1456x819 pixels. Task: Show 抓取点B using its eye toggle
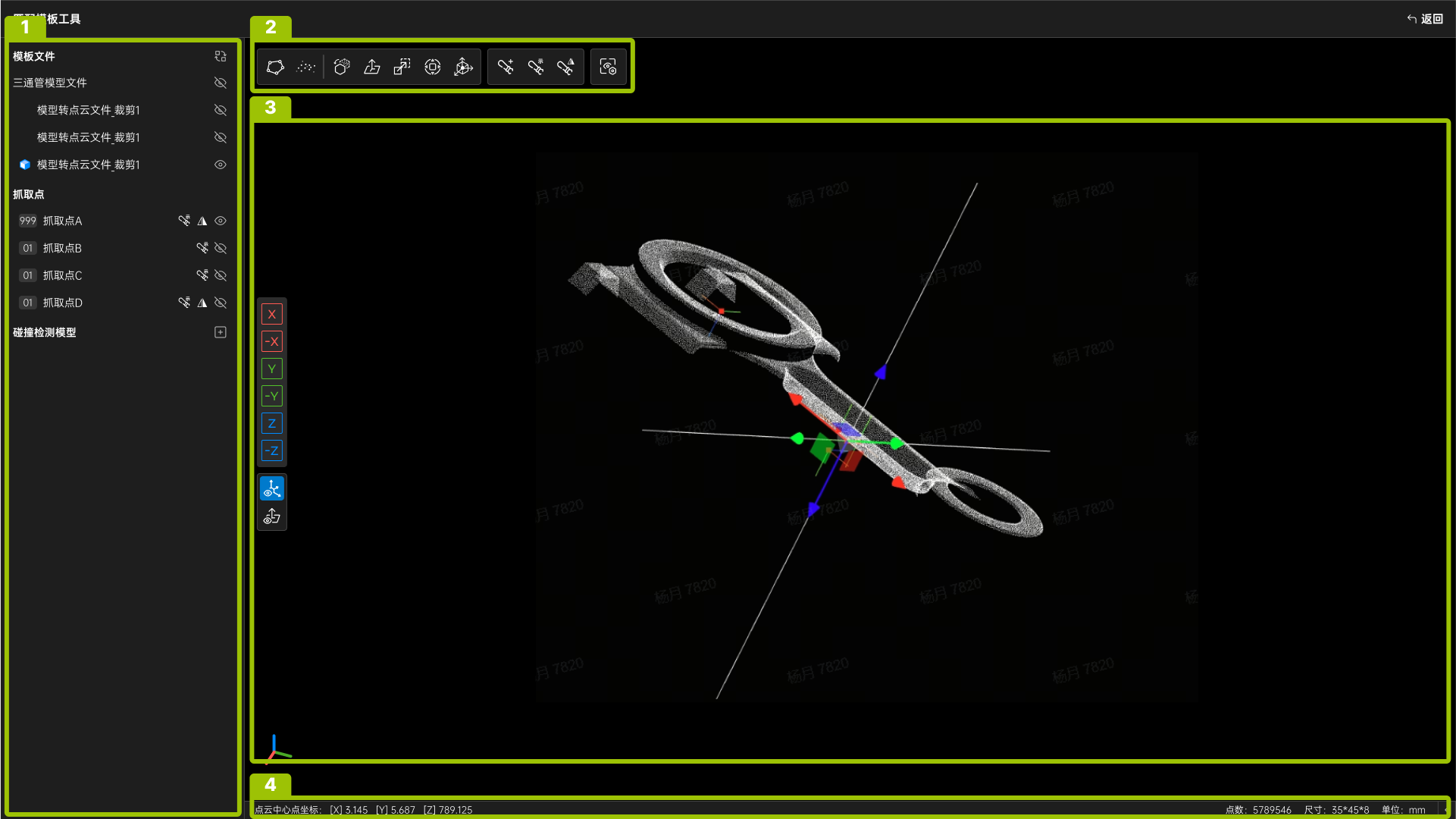221,248
